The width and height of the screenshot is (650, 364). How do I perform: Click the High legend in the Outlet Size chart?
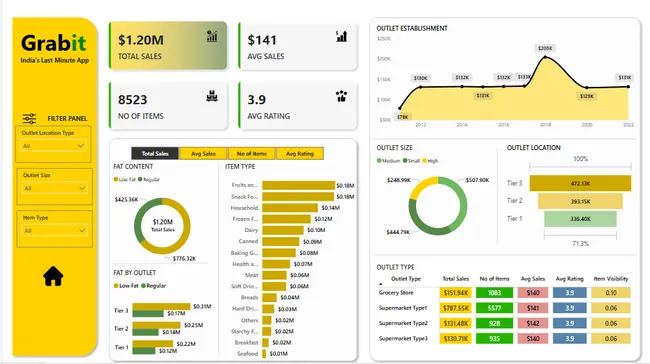430,161
